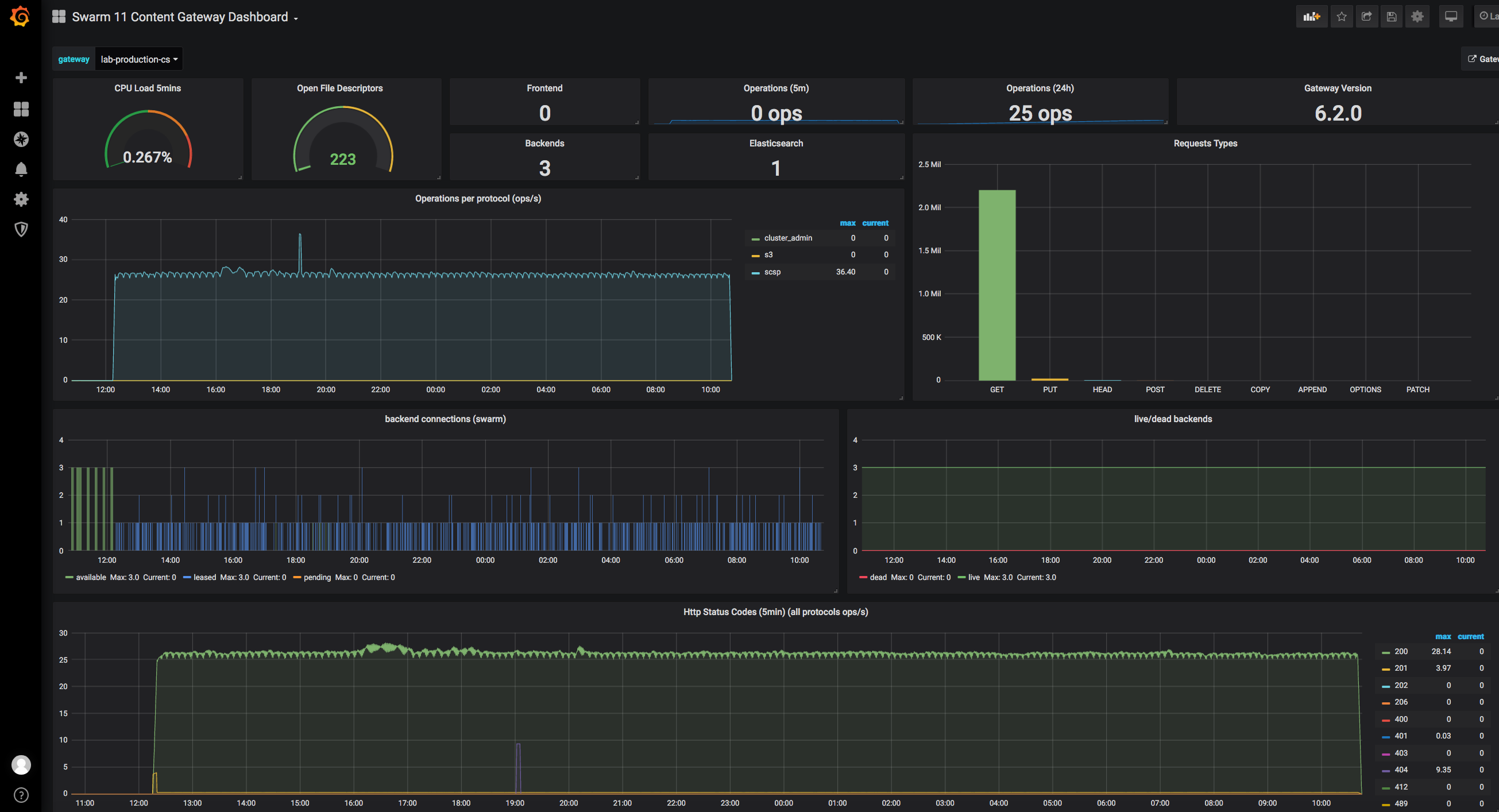Viewport: 1499px width, 812px height.
Task: Click the Share dashboard icon
Action: pos(1366,16)
